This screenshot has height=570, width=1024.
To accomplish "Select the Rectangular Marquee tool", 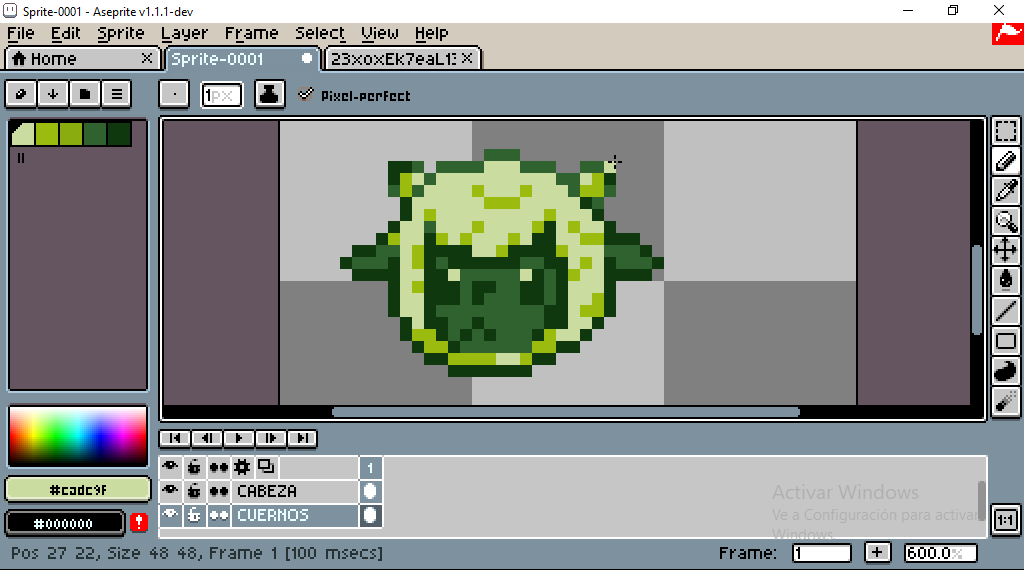I will pos(1006,131).
